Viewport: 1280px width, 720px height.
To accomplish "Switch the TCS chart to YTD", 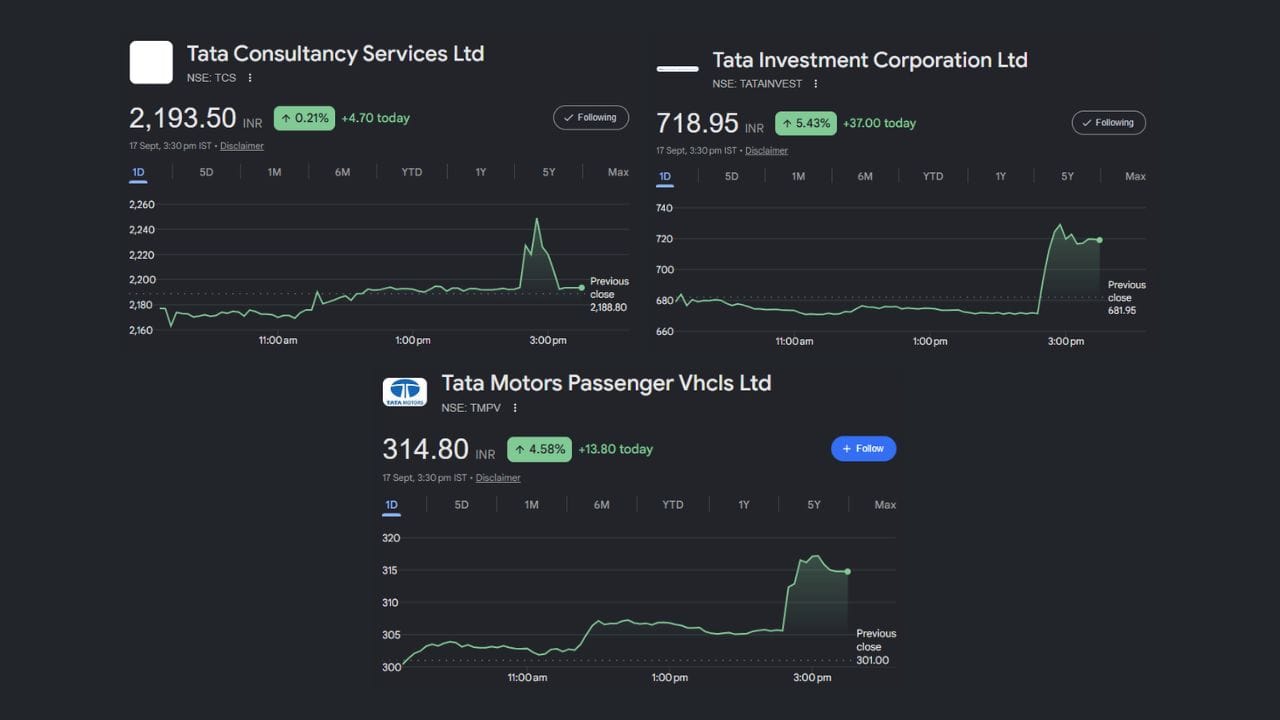I will pyautogui.click(x=411, y=172).
